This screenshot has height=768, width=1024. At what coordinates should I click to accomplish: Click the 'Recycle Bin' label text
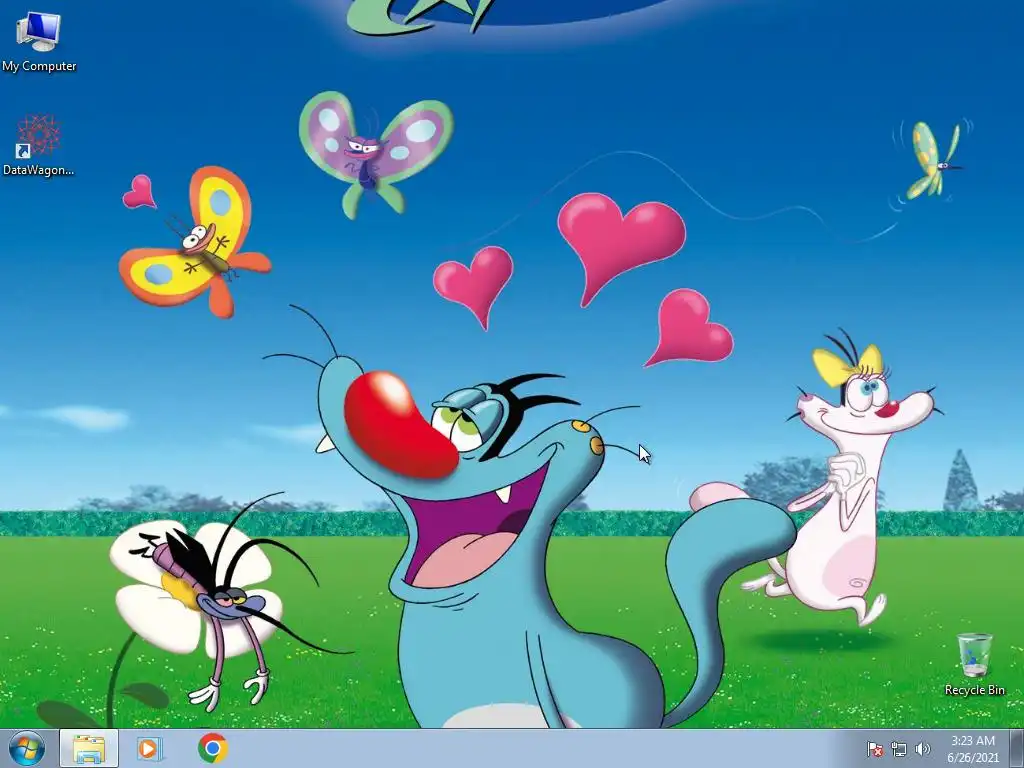coord(974,690)
